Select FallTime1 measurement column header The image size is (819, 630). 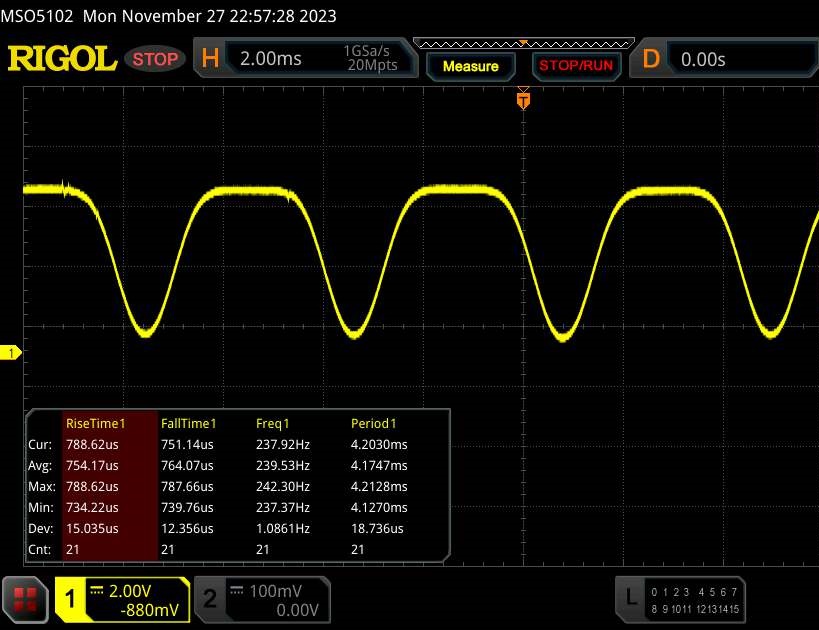click(189, 424)
